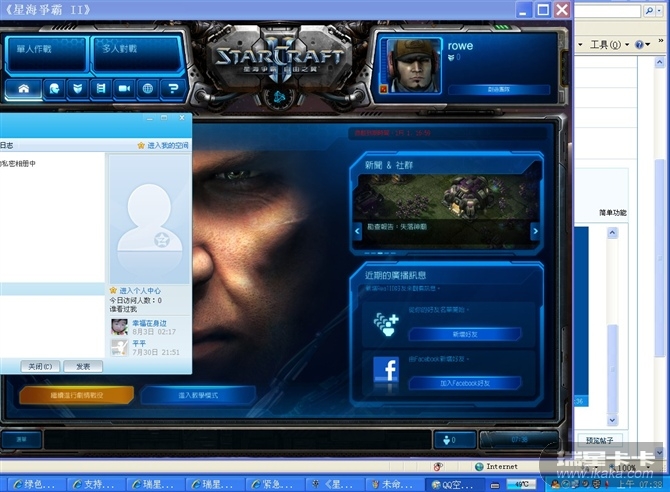
Task: Click the taskbar clock showing 07:38
Action: pos(640,484)
